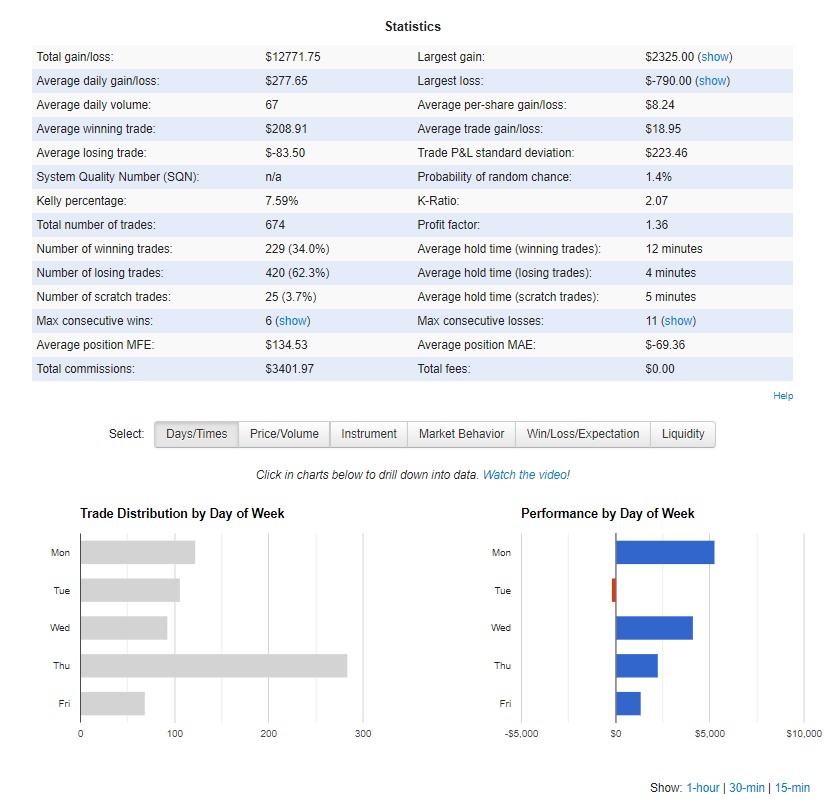Click the average winning trade value $208.91

click(286, 129)
